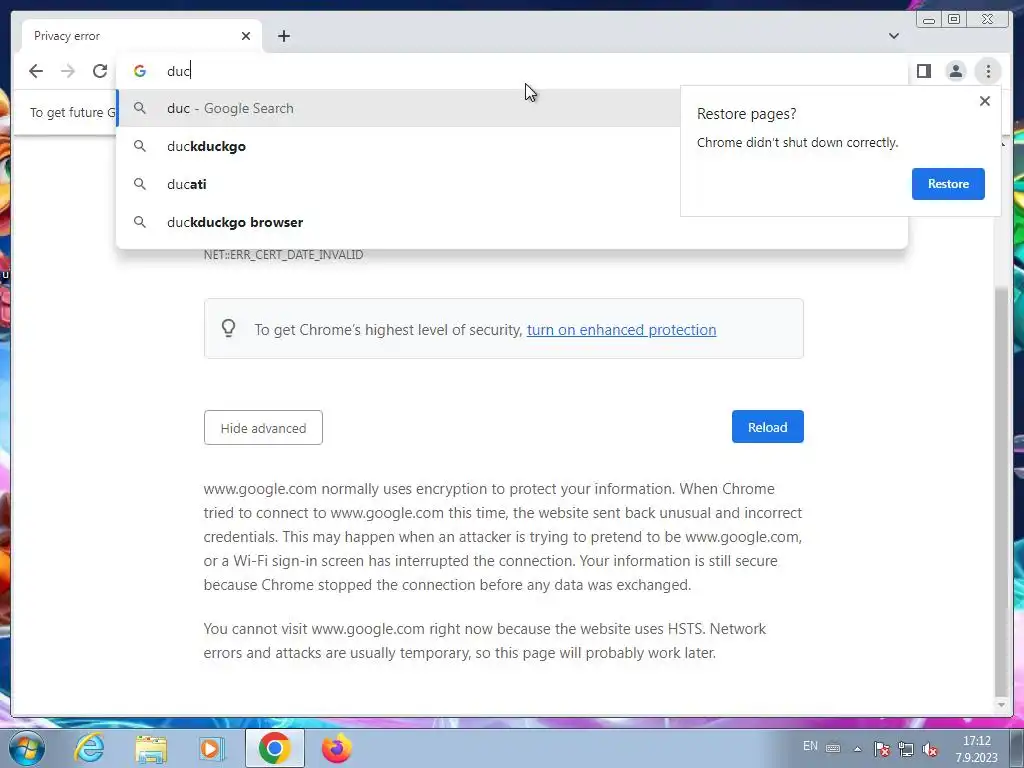Click the muted volume tray icon

[930, 749]
